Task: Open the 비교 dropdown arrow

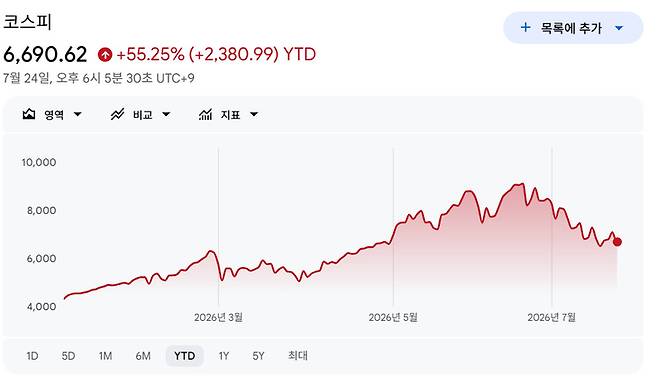Action: [x=166, y=114]
